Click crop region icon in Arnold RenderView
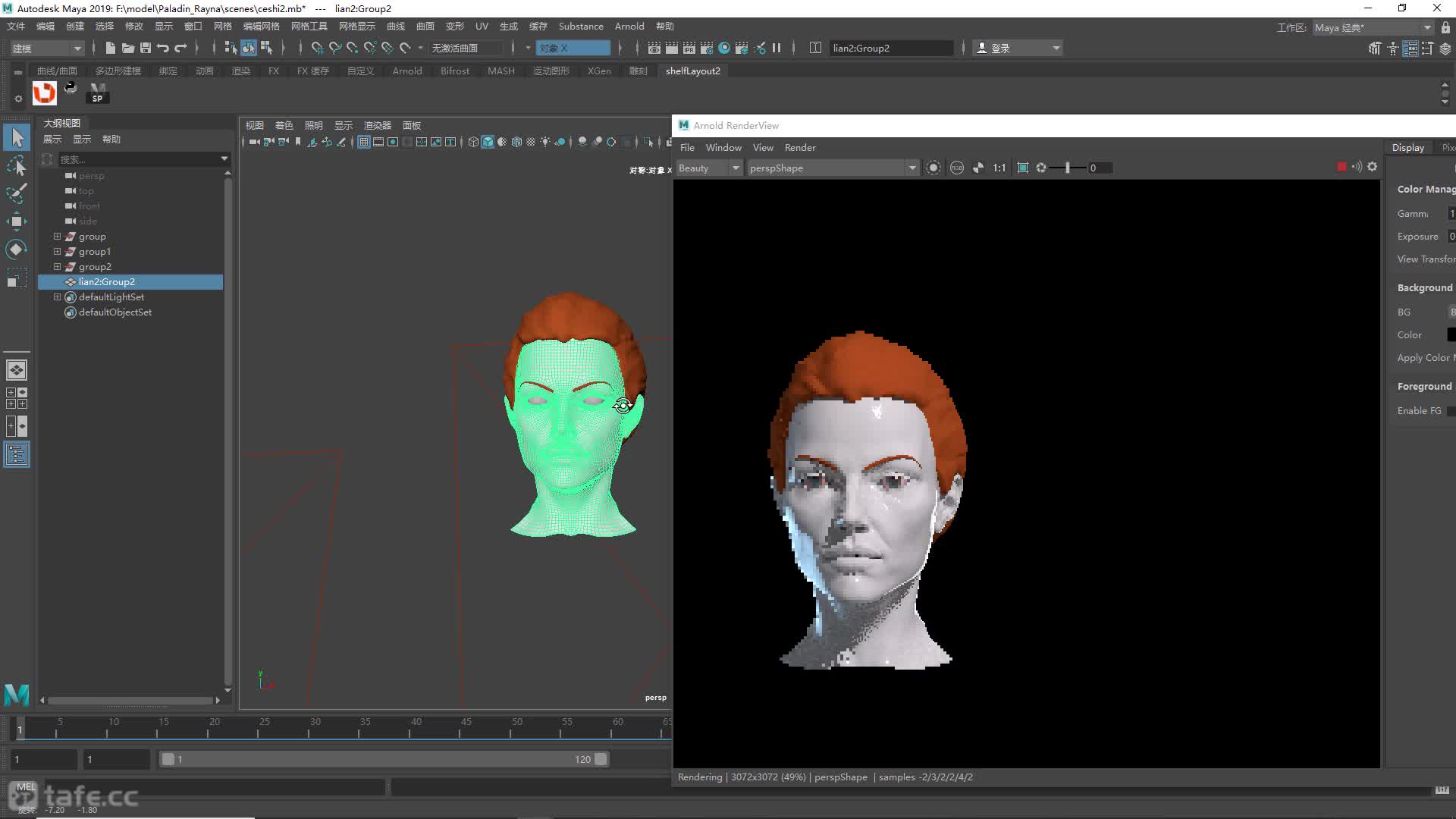The image size is (1456, 819). tap(1023, 168)
